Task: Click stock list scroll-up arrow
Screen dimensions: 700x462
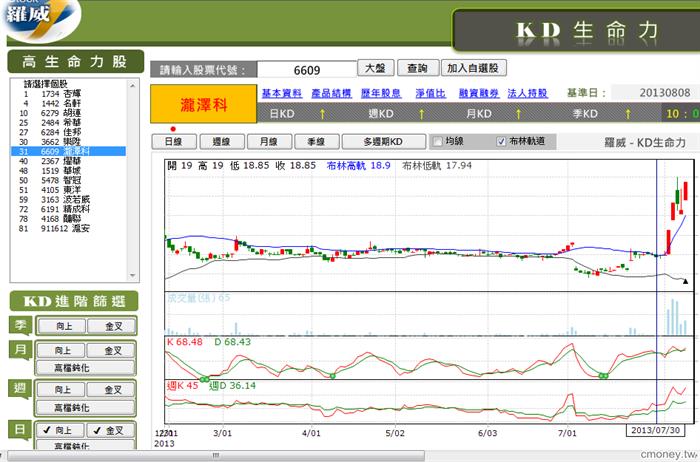Action: pos(133,85)
